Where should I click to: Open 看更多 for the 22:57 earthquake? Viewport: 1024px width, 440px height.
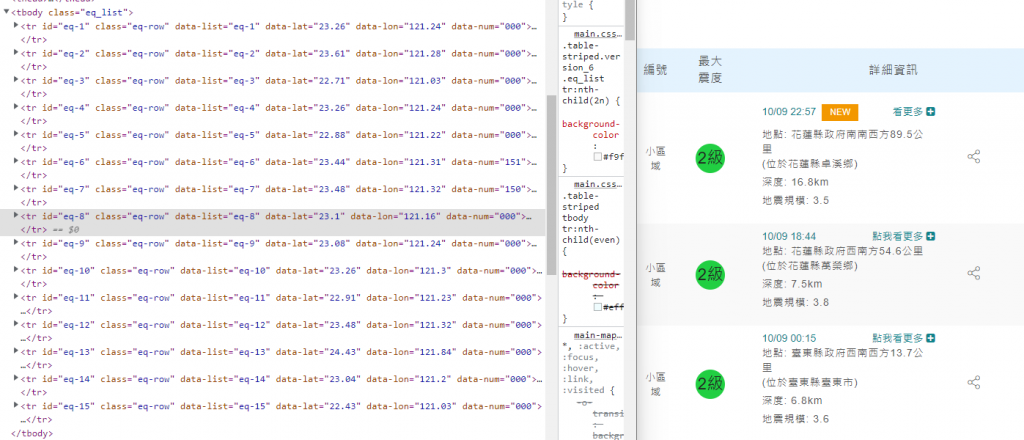(x=914, y=112)
